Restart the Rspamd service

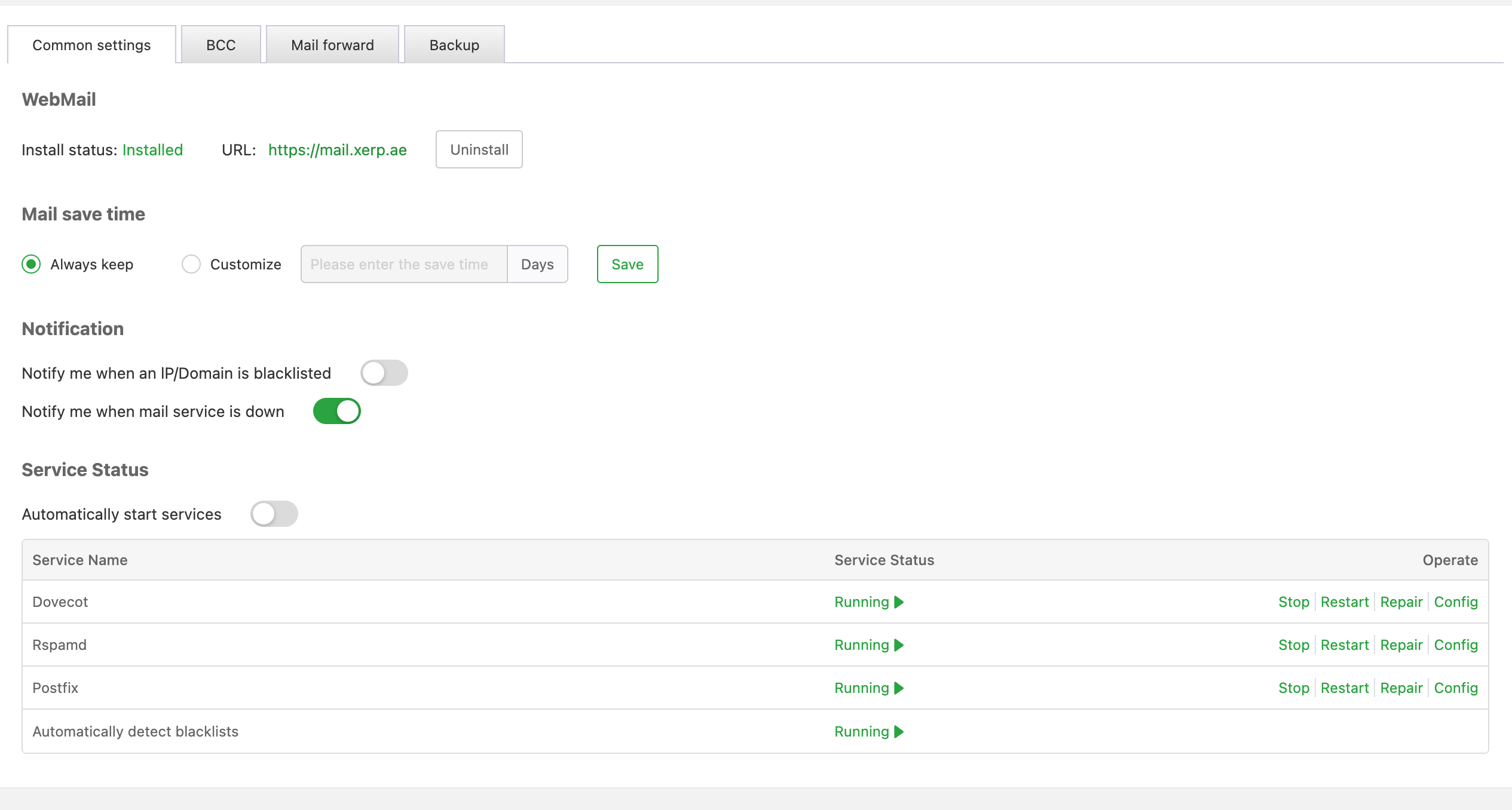pos(1344,645)
